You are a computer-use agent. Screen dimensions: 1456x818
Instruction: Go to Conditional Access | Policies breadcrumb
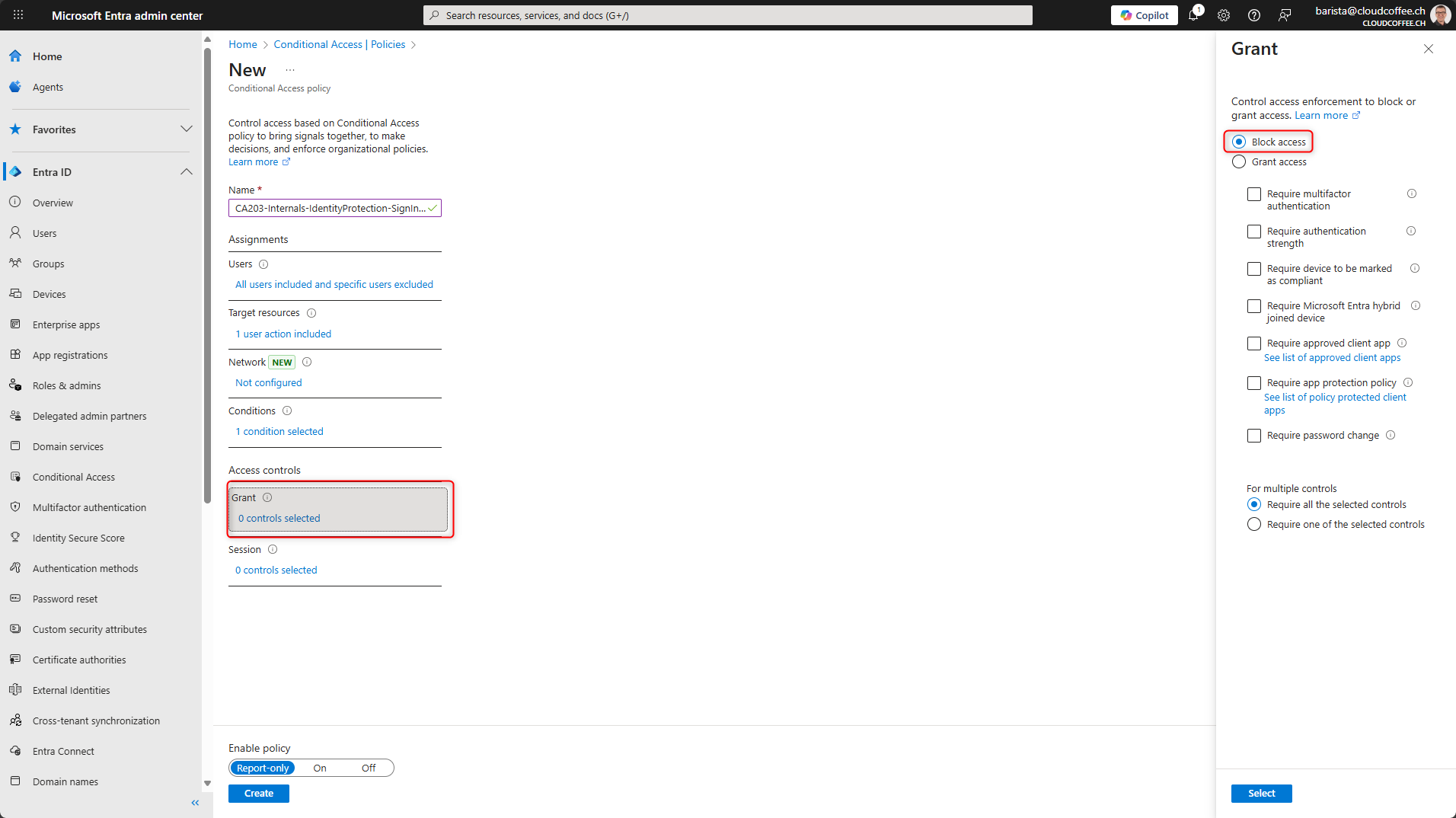click(x=340, y=44)
